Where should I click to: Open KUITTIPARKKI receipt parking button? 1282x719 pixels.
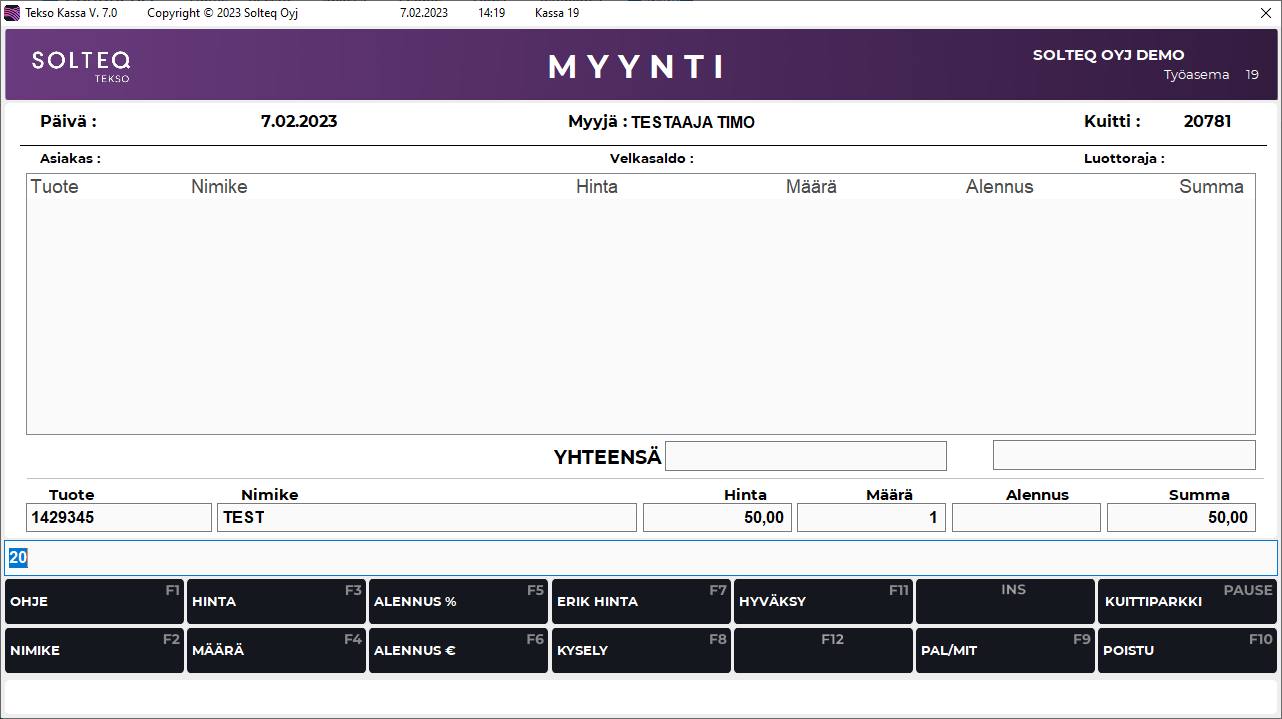click(x=1187, y=601)
